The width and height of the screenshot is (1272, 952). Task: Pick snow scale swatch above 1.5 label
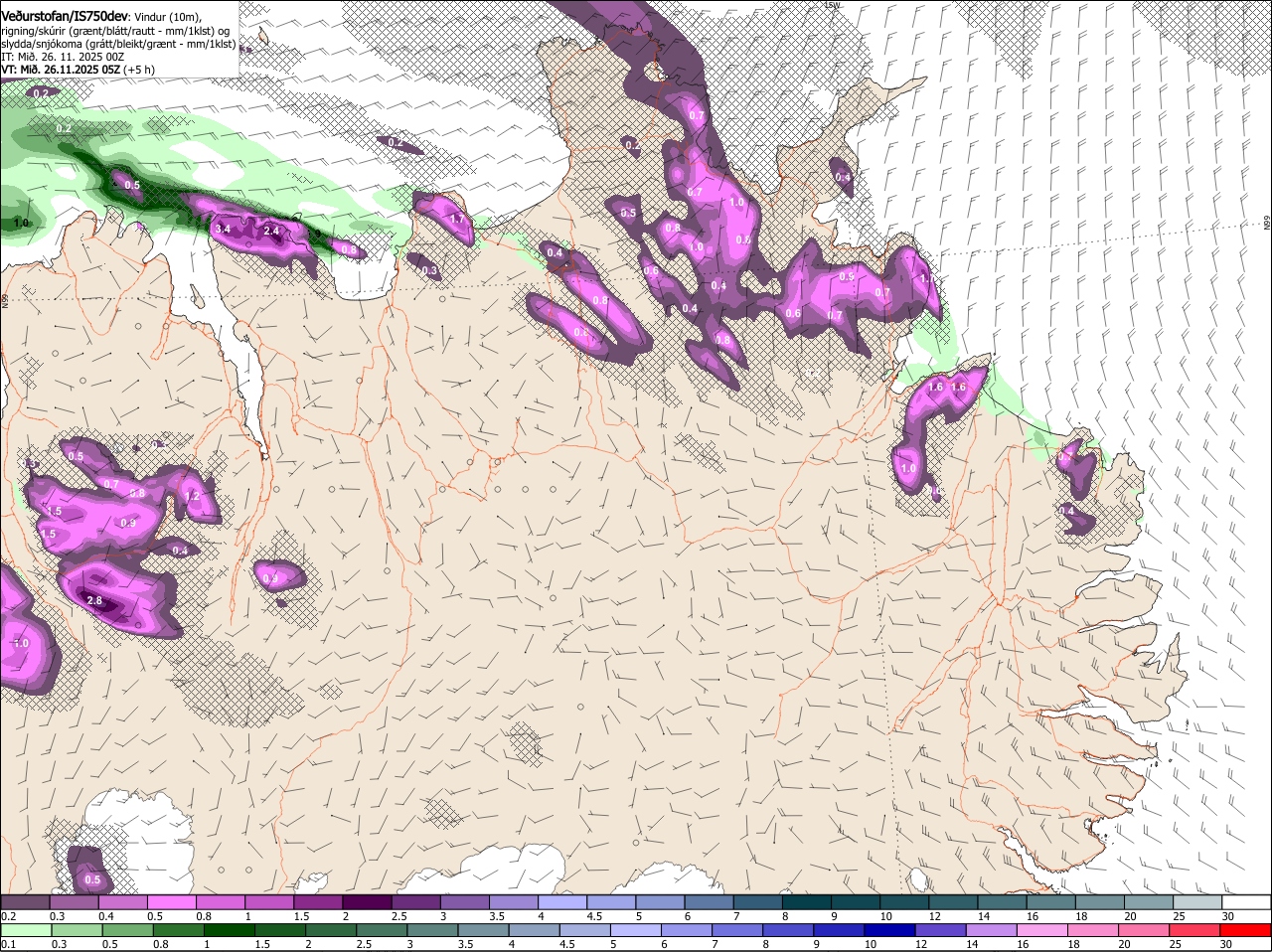pyautogui.click(x=317, y=901)
